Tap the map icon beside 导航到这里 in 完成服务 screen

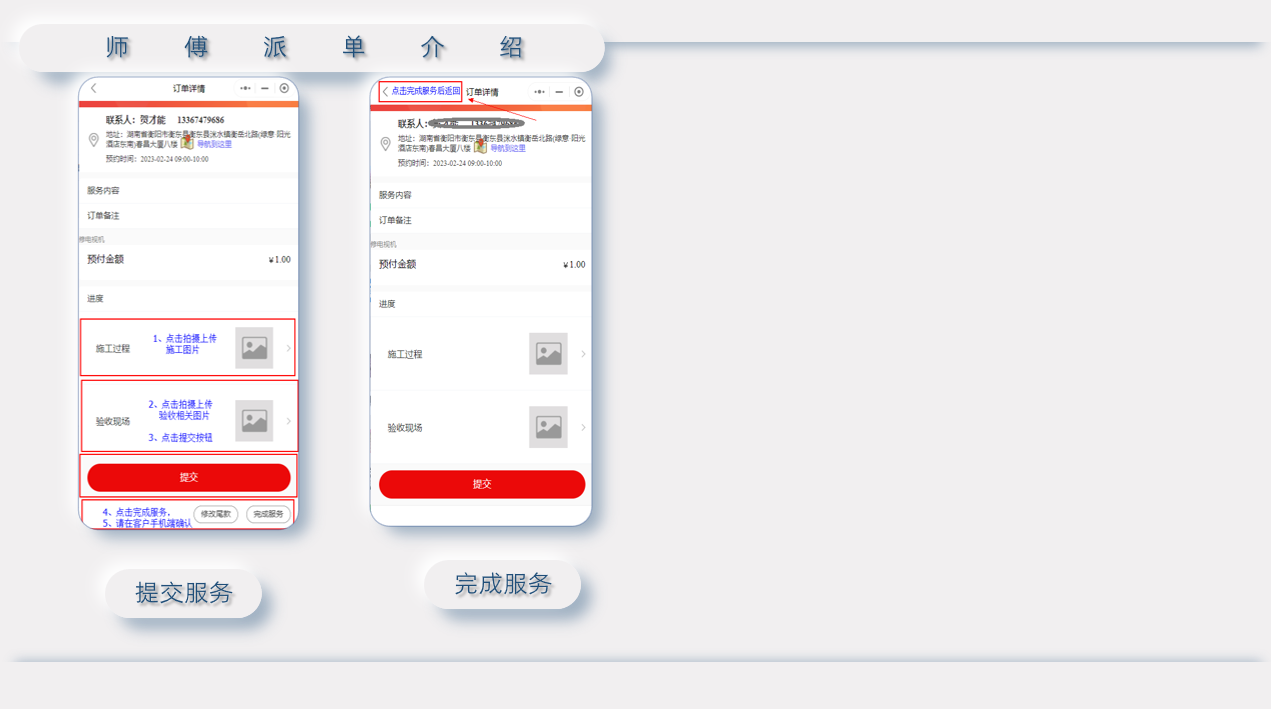(x=480, y=147)
